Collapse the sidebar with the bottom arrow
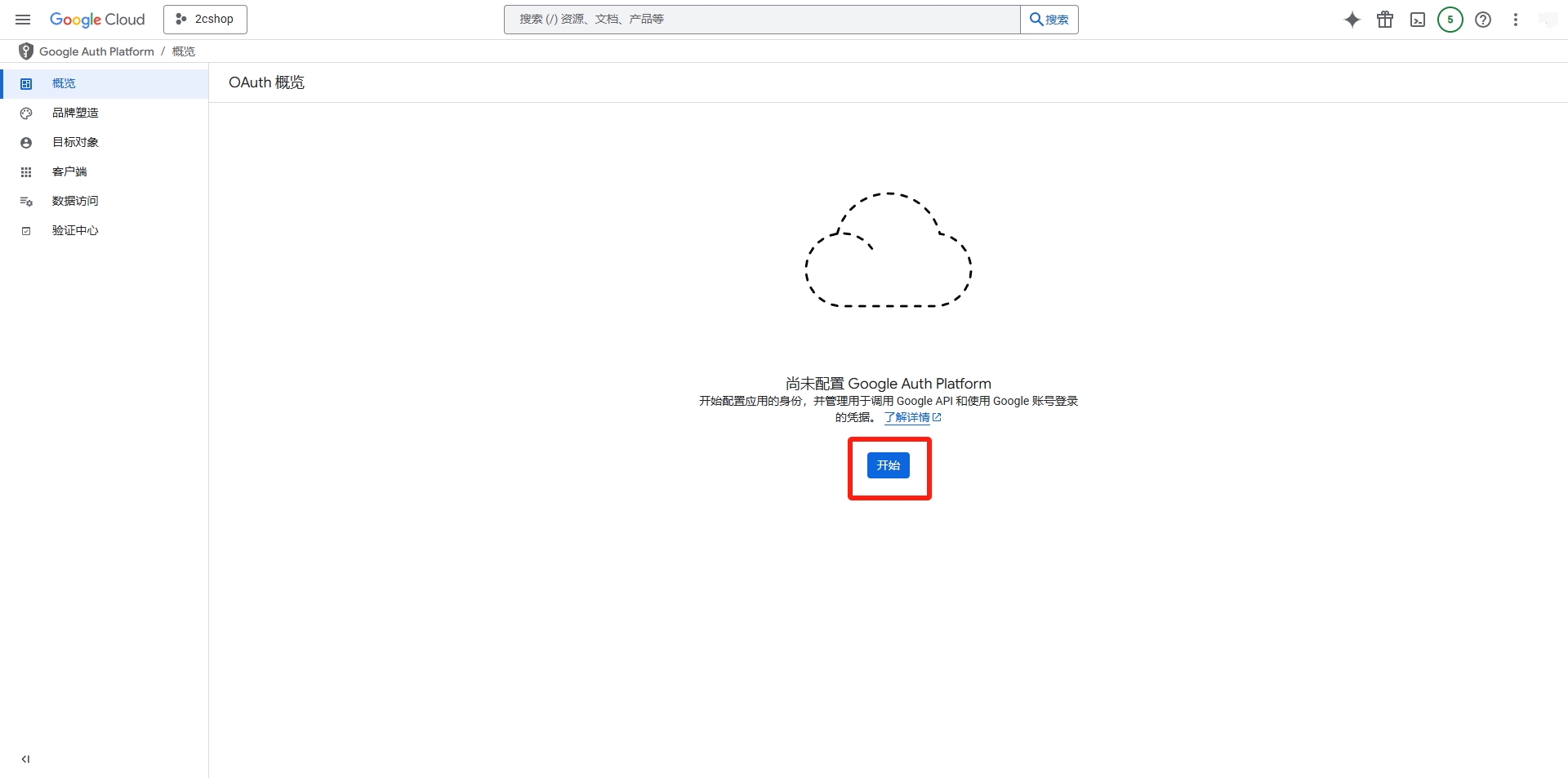The image size is (1568, 778). pyautogui.click(x=25, y=759)
